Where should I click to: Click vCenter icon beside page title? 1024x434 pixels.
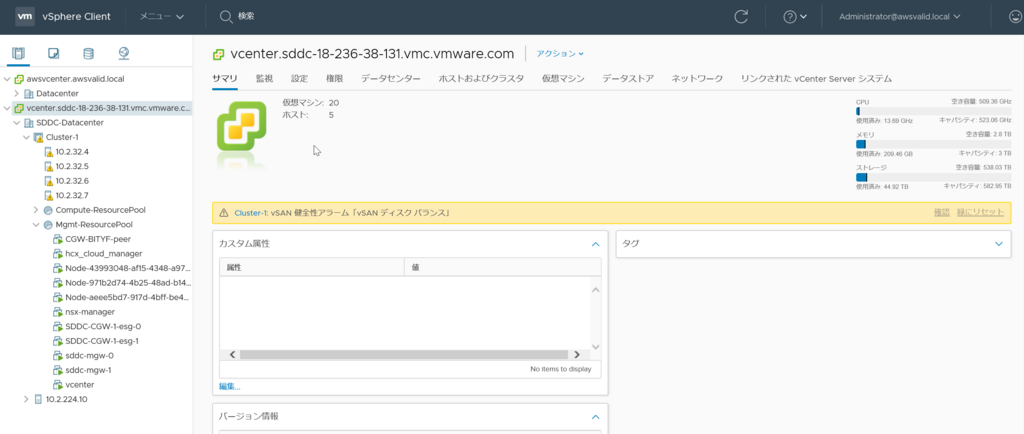[219, 54]
